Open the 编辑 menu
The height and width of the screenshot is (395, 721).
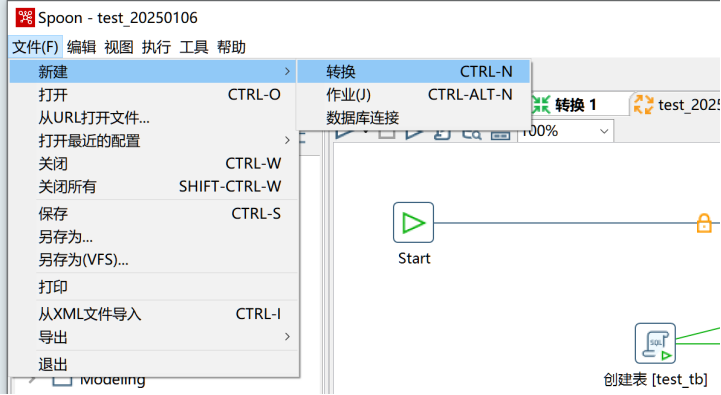pos(81,47)
